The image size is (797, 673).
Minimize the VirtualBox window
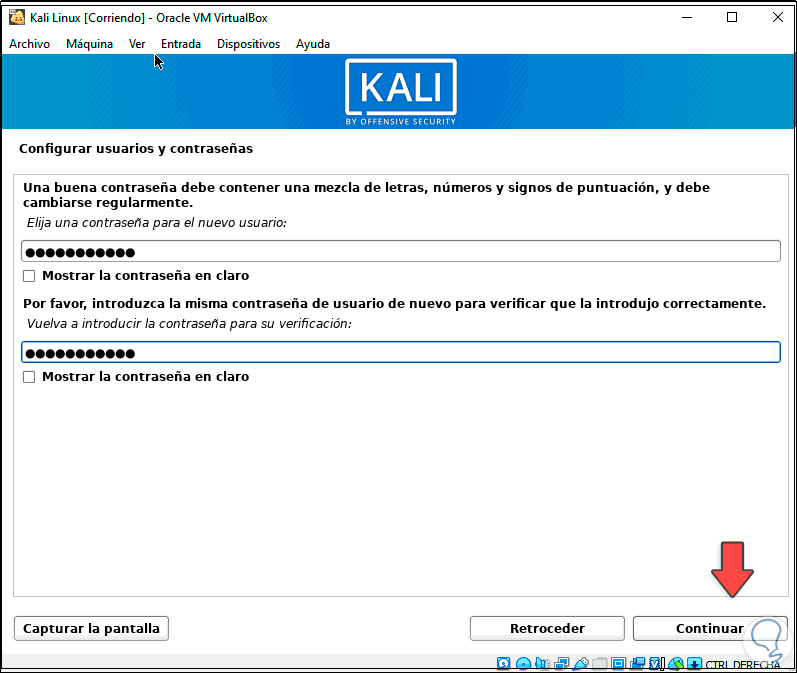(687, 17)
